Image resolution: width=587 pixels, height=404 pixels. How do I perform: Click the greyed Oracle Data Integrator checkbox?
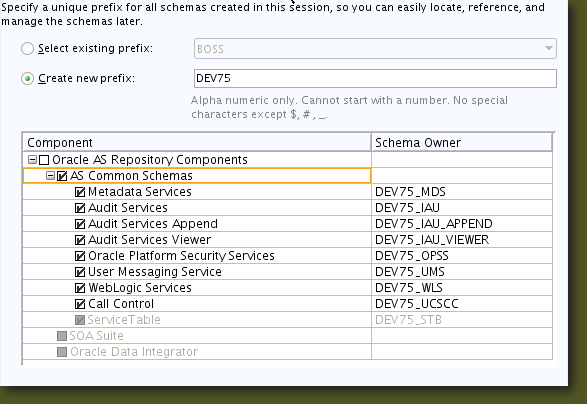[x=62, y=352]
